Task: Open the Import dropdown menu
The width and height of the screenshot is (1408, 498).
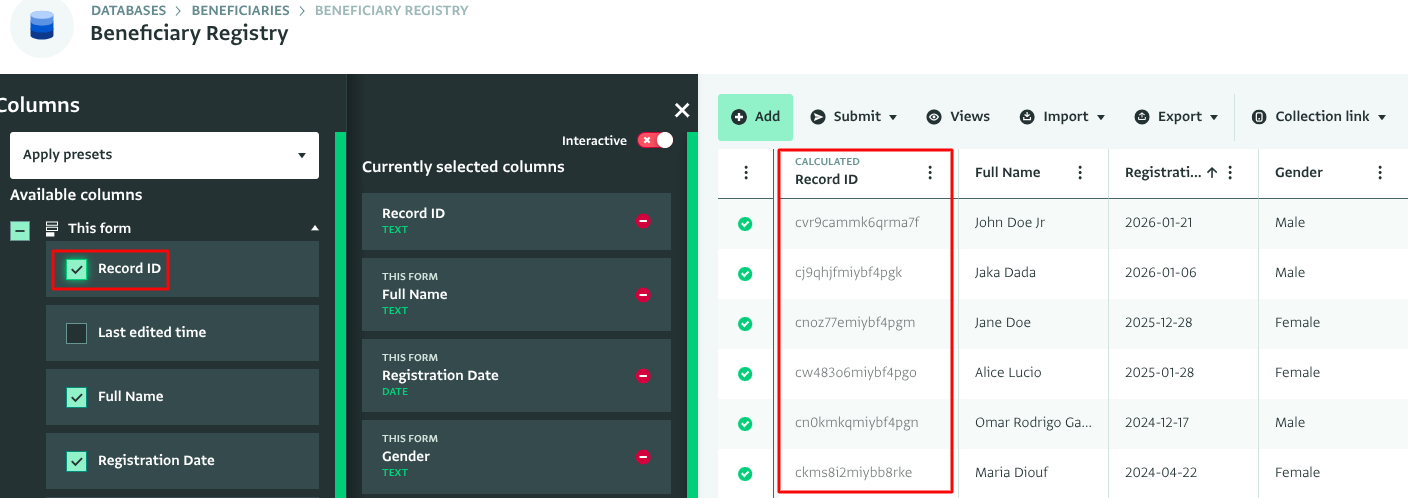Action: click(x=1062, y=117)
